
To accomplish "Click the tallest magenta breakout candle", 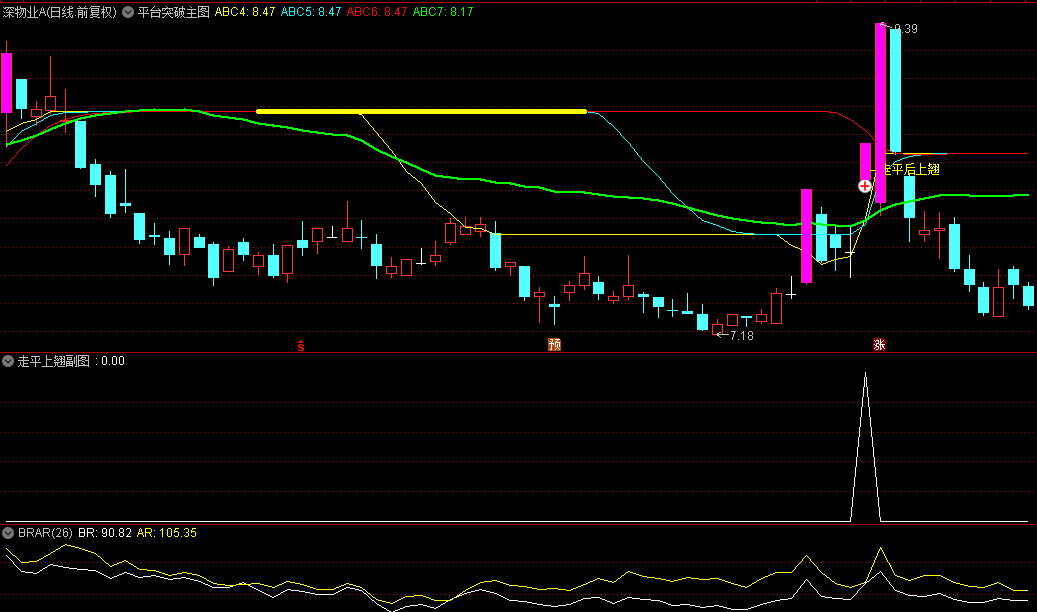I will [x=880, y=113].
